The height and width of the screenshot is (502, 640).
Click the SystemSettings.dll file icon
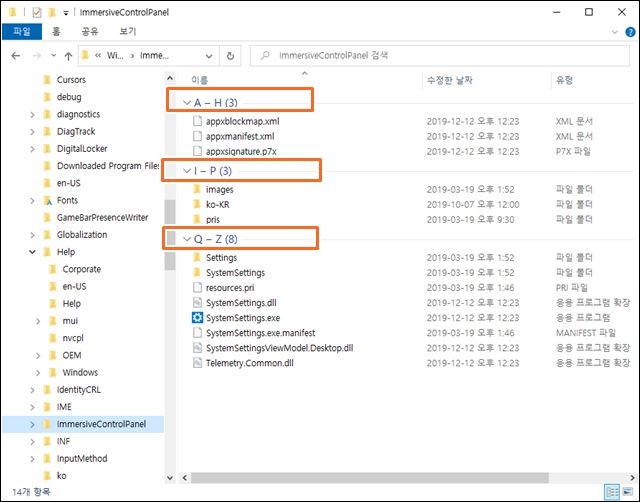[x=197, y=302]
